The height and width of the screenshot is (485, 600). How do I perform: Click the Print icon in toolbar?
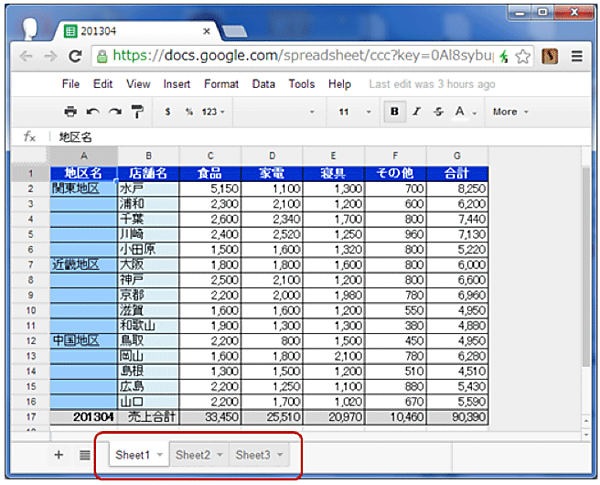(x=70, y=112)
